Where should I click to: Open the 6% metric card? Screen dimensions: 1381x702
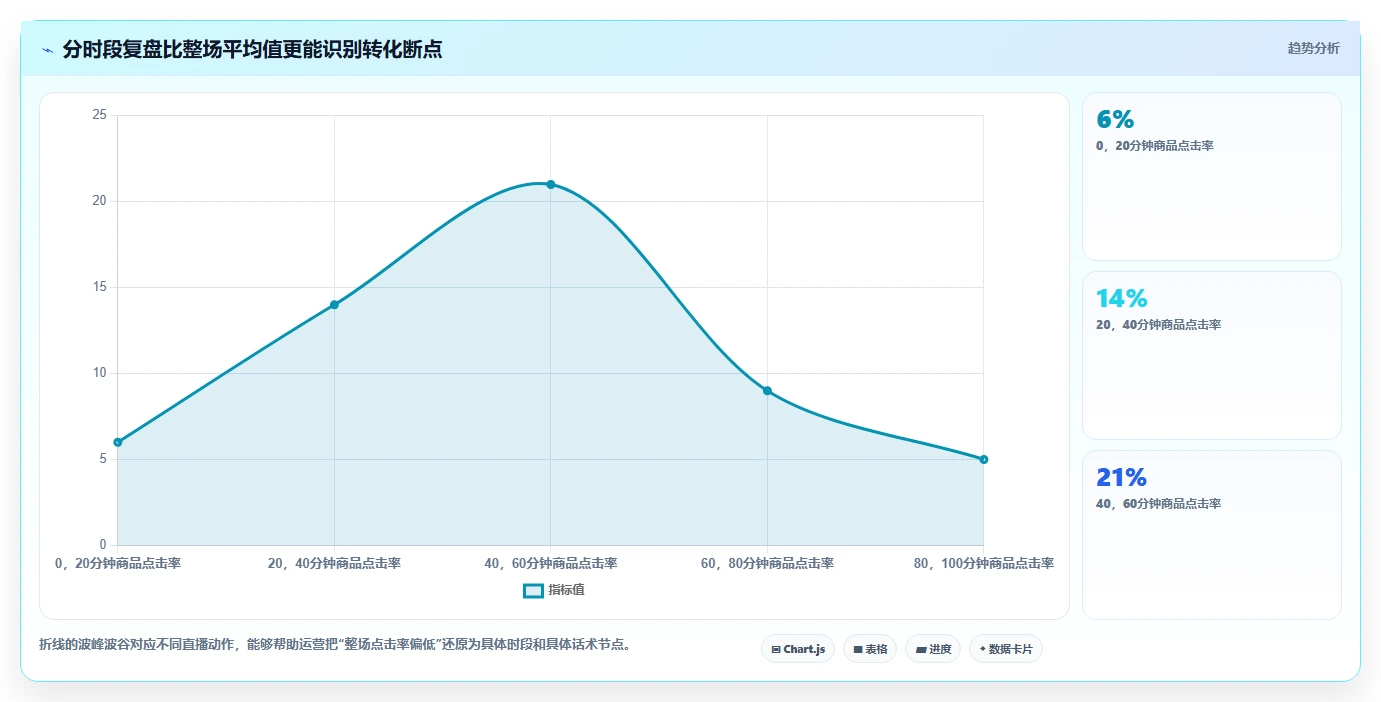point(1211,177)
